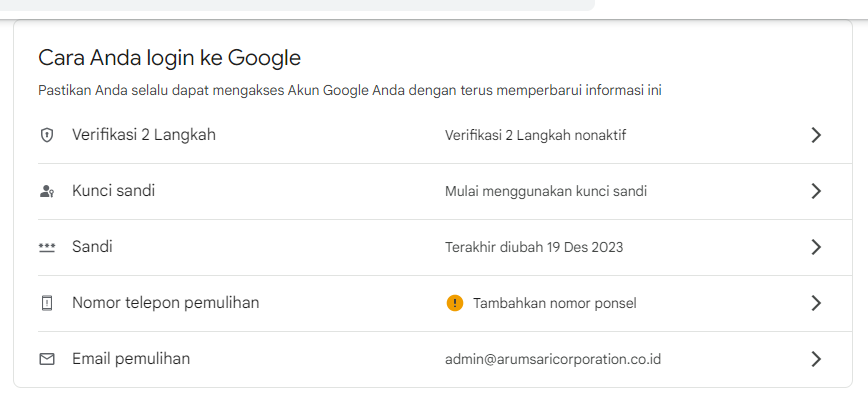
Task: Click the chevron in Email pemulihan row
Action: tap(816, 359)
